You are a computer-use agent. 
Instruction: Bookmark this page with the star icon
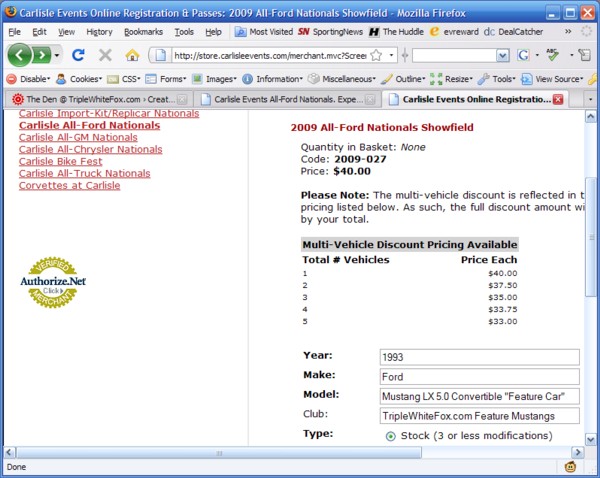coord(377,55)
